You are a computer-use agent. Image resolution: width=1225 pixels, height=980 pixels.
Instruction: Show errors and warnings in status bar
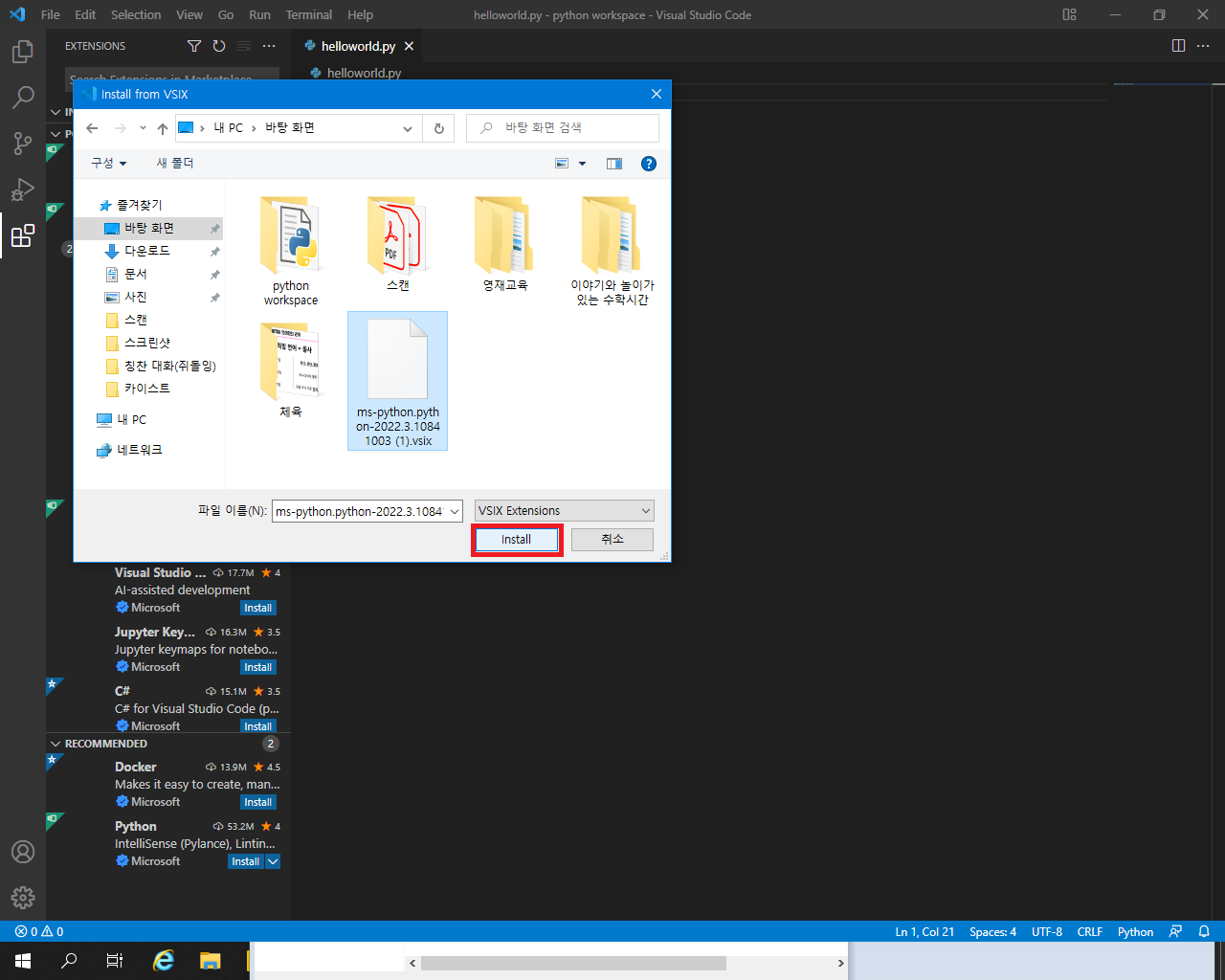(39, 931)
